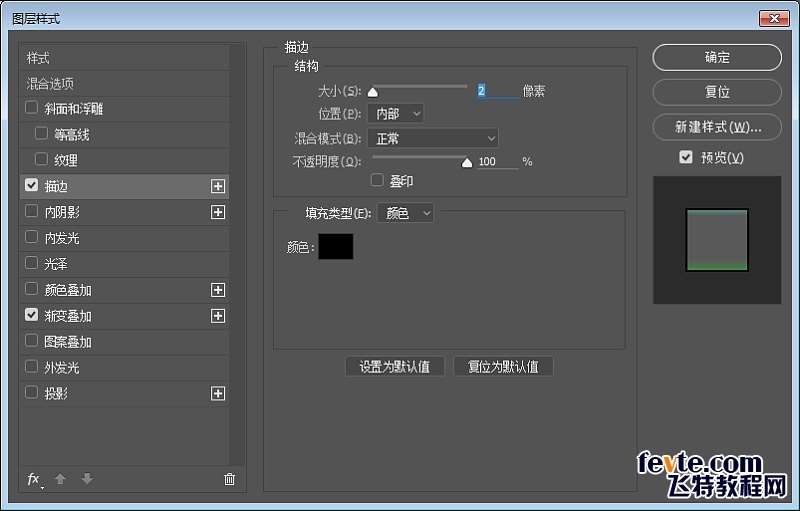Uncheck the 描边 checkbox

(x=32, y=185)
